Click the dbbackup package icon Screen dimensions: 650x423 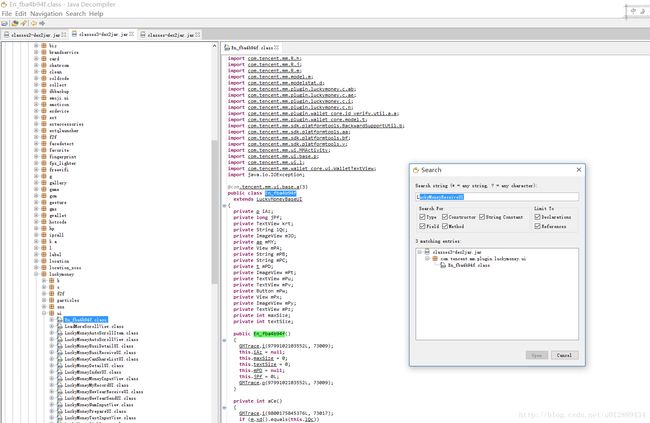tap(44, 91)
